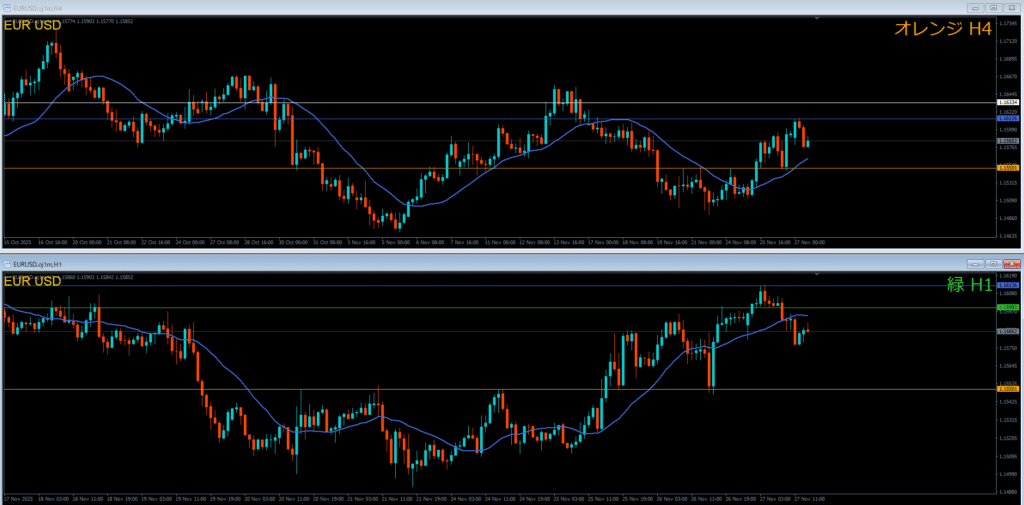Maximize the EURUSD H4 chart window
The height and width of the screenshot is (505, 1024).
(x=994, y=8)
